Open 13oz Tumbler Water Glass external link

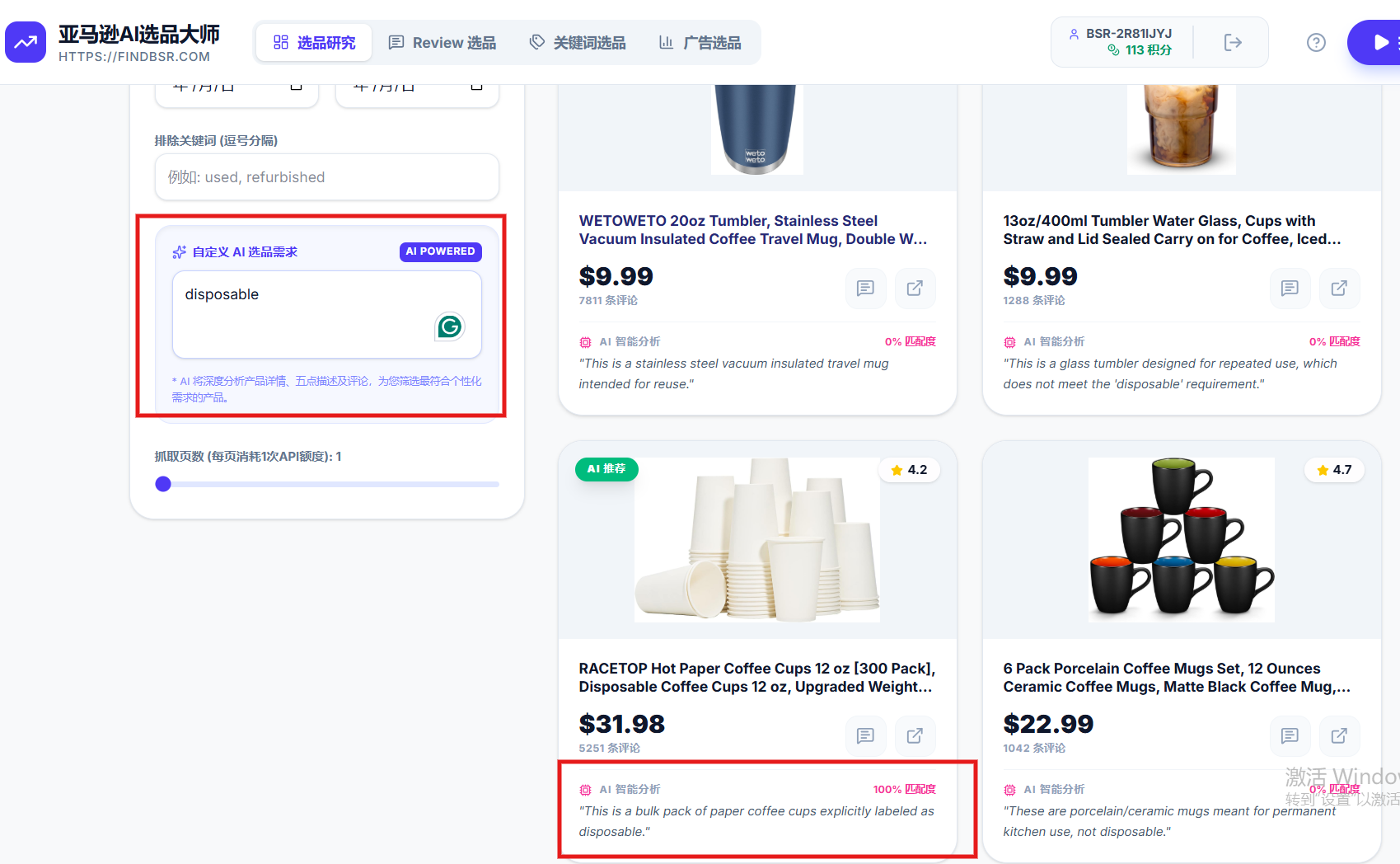point(1339,289)
